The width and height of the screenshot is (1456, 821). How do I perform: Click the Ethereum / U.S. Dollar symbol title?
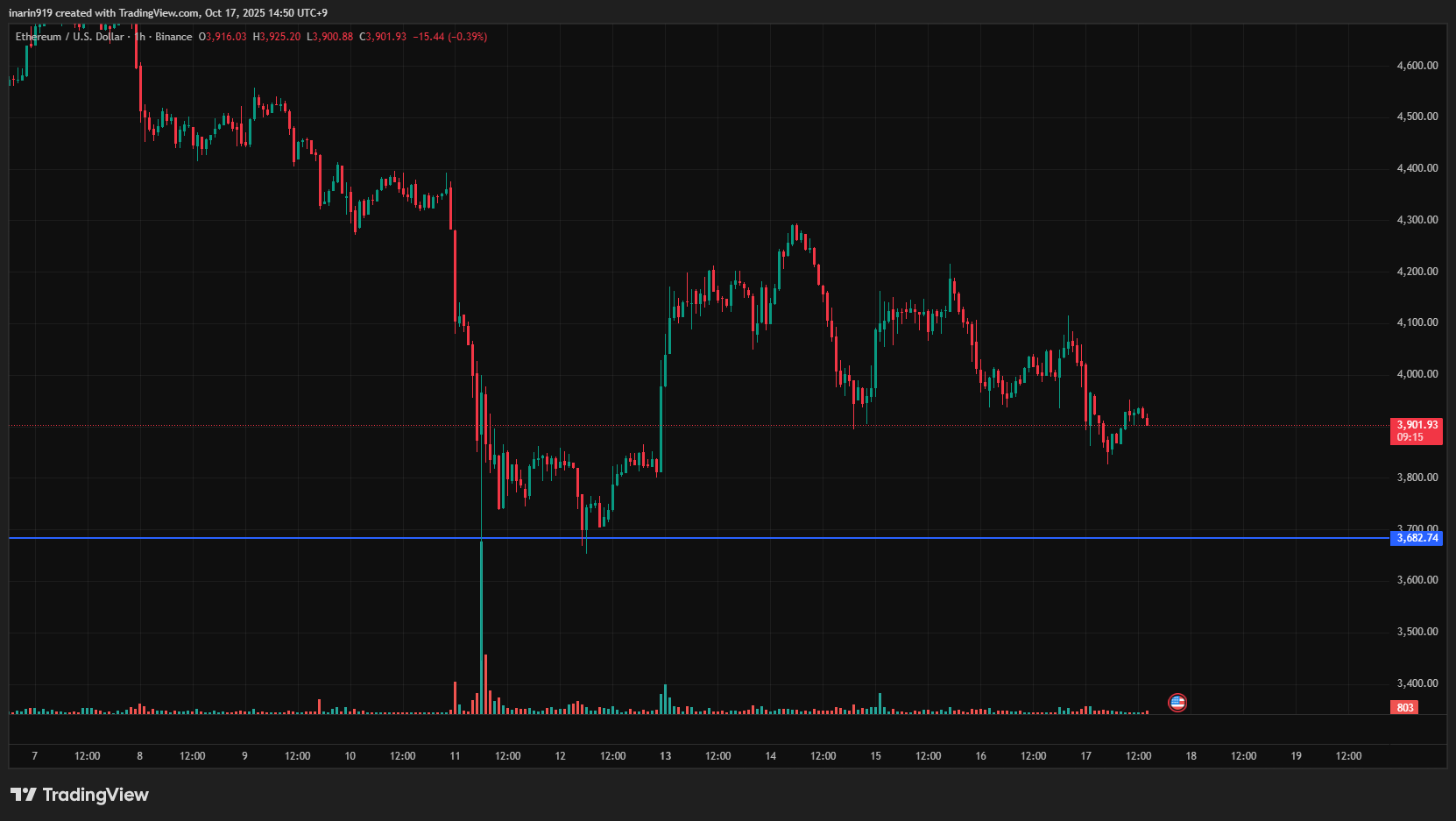coord(70,37)
